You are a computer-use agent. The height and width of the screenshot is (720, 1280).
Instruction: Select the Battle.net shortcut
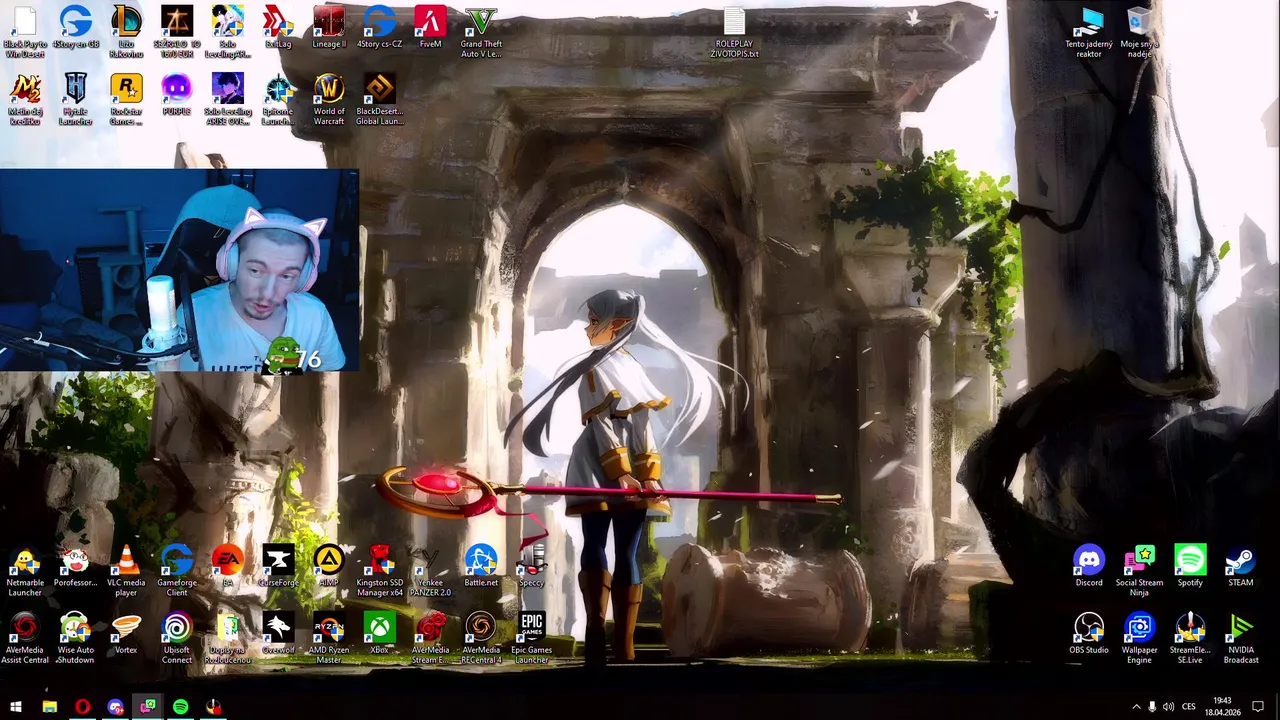point(481,567)
